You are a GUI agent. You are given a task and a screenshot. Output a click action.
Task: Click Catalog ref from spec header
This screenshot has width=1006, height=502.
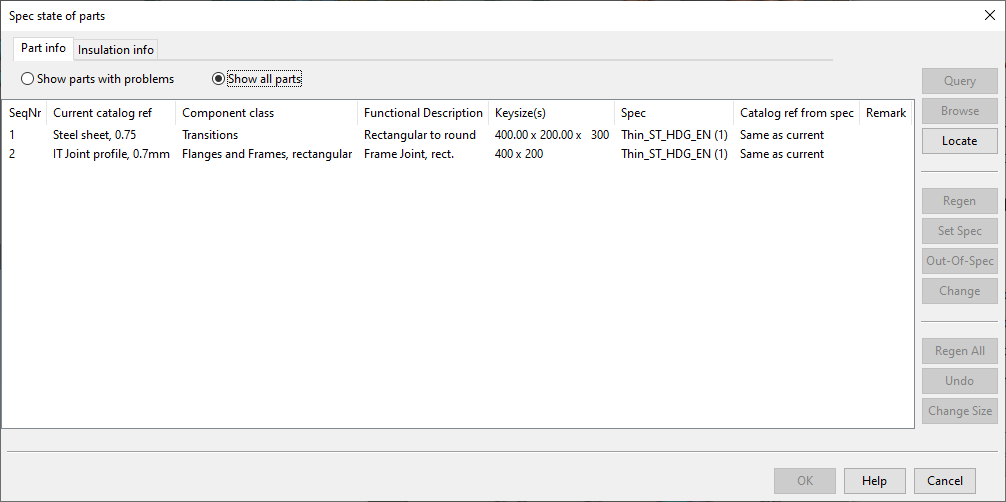[796, 113]
